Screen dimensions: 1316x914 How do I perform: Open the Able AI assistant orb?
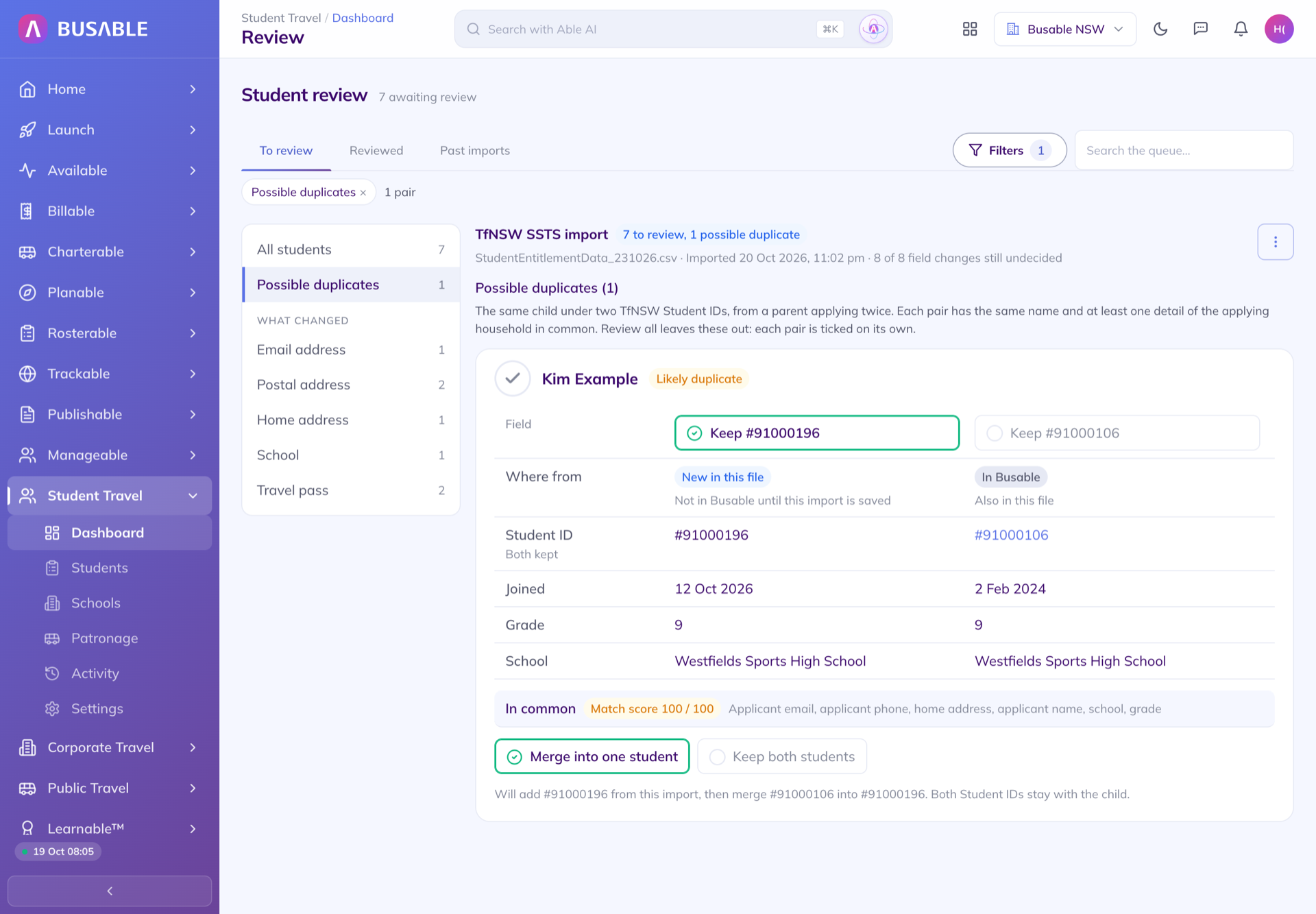(873, 29)
